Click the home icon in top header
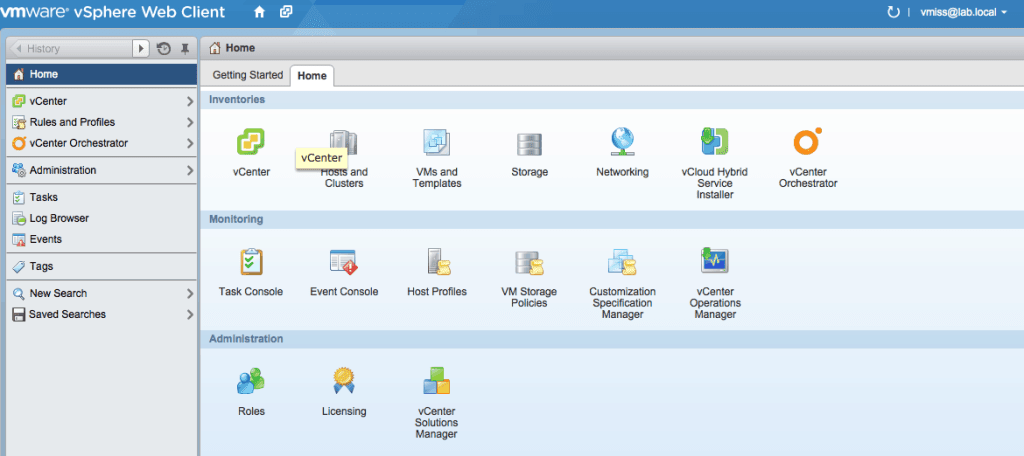 click(x=259, y=12)
